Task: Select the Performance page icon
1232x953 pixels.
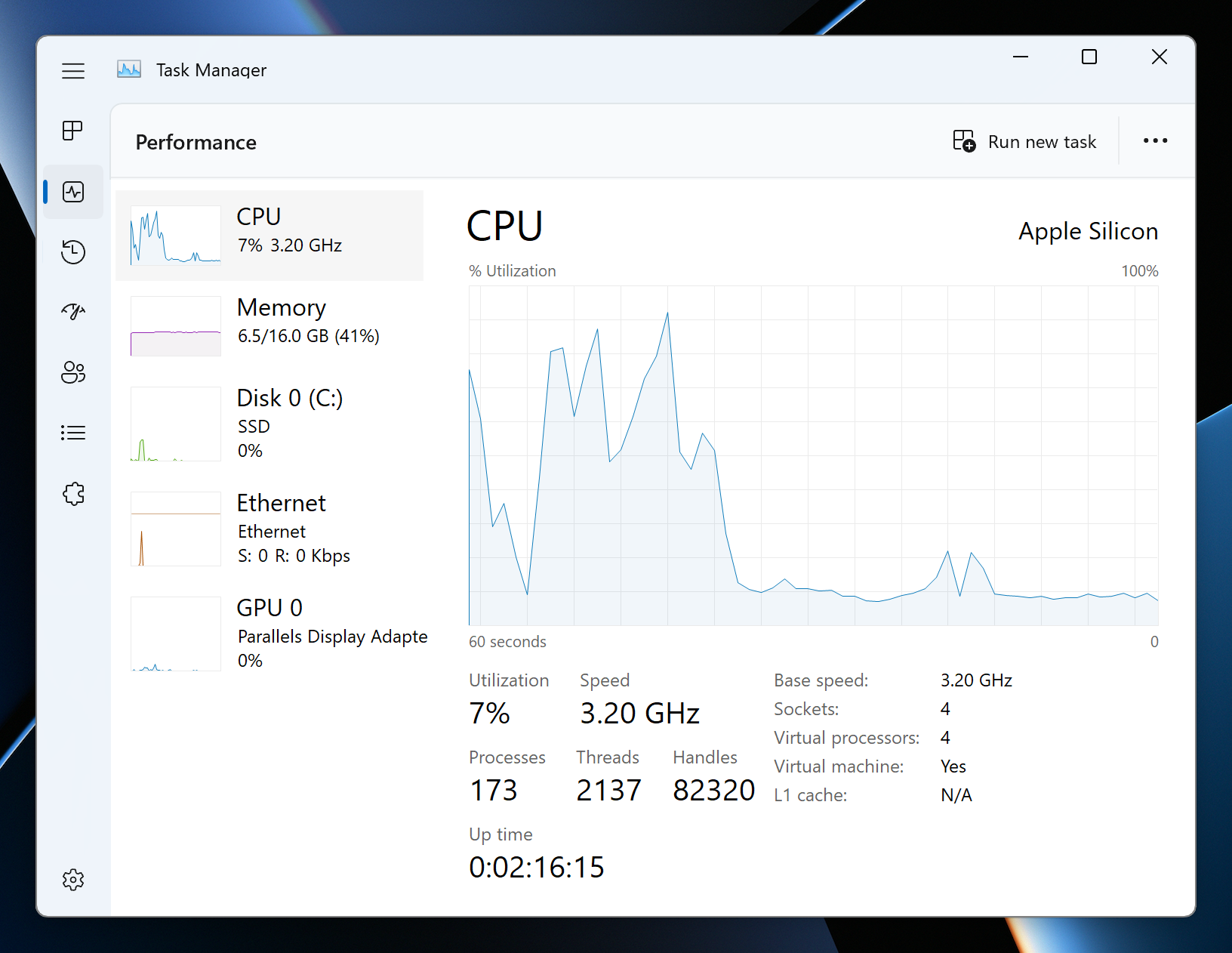Action: point(73,192)
